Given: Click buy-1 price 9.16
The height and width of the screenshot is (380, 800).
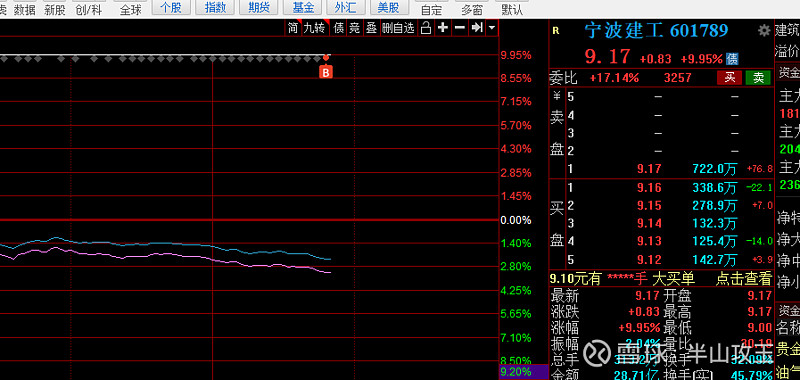Looking at the screenshot, I should click(649, 188).
